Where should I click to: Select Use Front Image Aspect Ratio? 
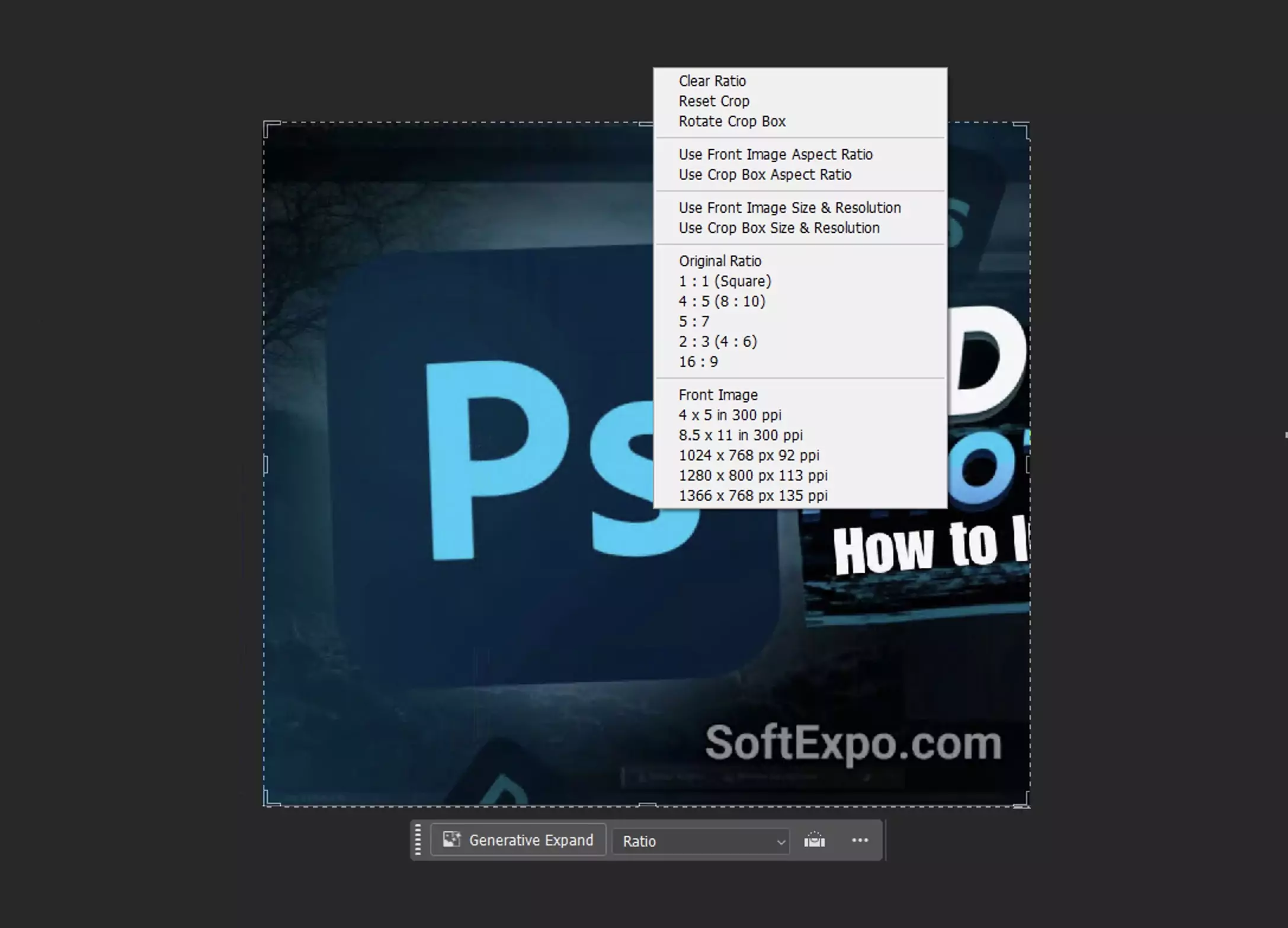coord(776,154)
